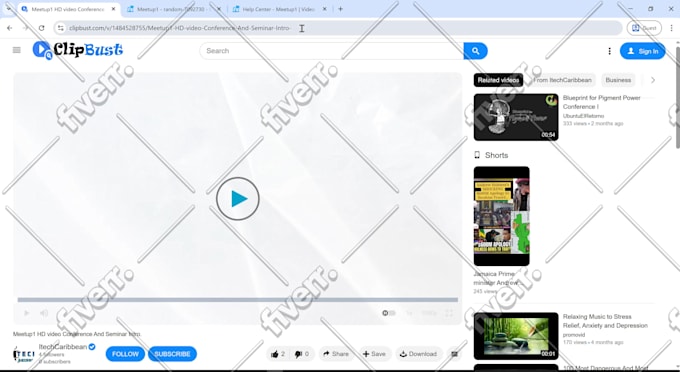Image resolution: width=680 pixels, height=372 pixels.
Task: Click the SUBSCRIBE button
Action: [172, 354]
